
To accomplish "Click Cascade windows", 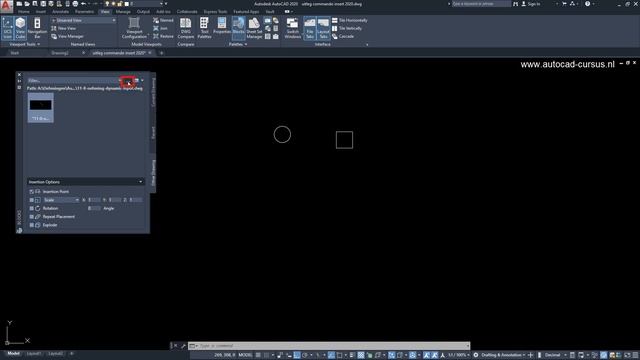I will (343, 36).
